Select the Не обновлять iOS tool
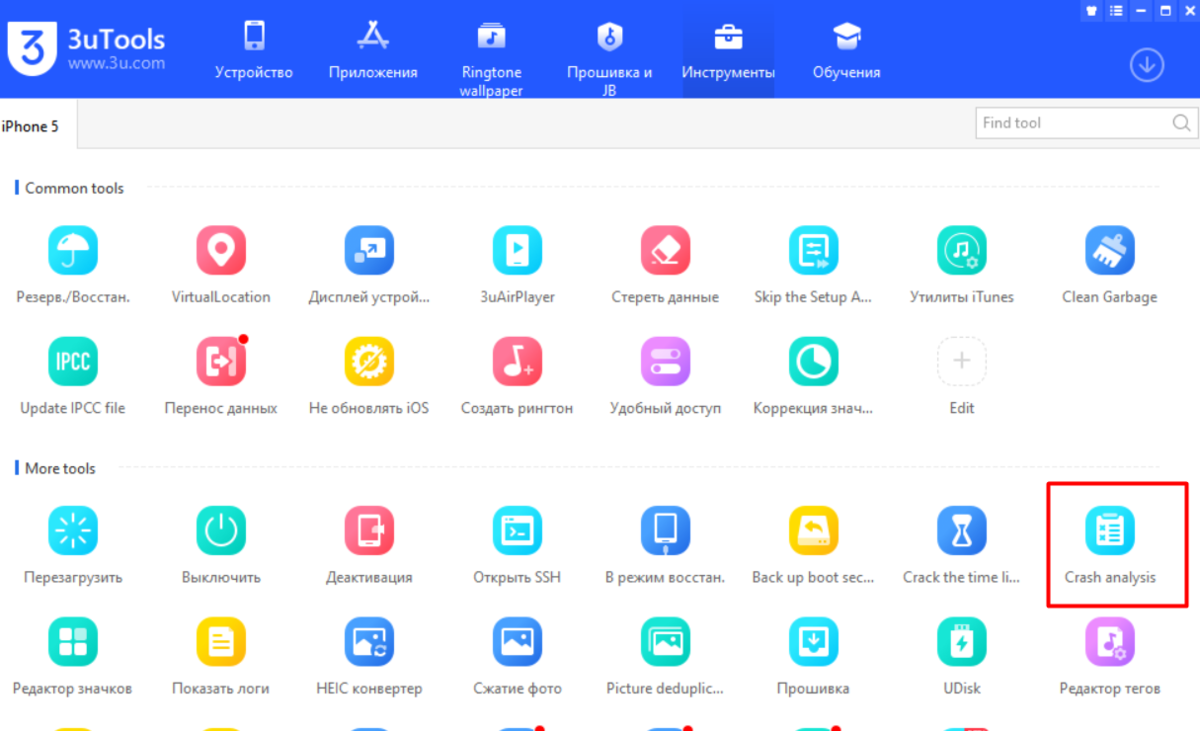Image resolution: width=1200 pixels, height=731 pixels. pos(369,362)
